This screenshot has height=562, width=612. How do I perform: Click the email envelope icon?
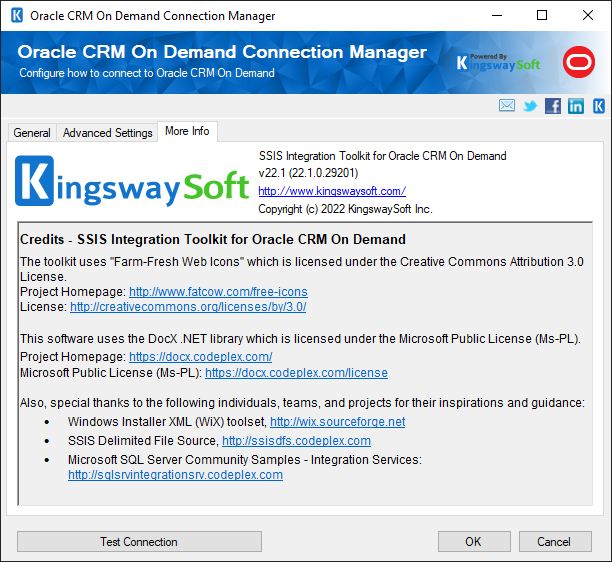point(507,105)
